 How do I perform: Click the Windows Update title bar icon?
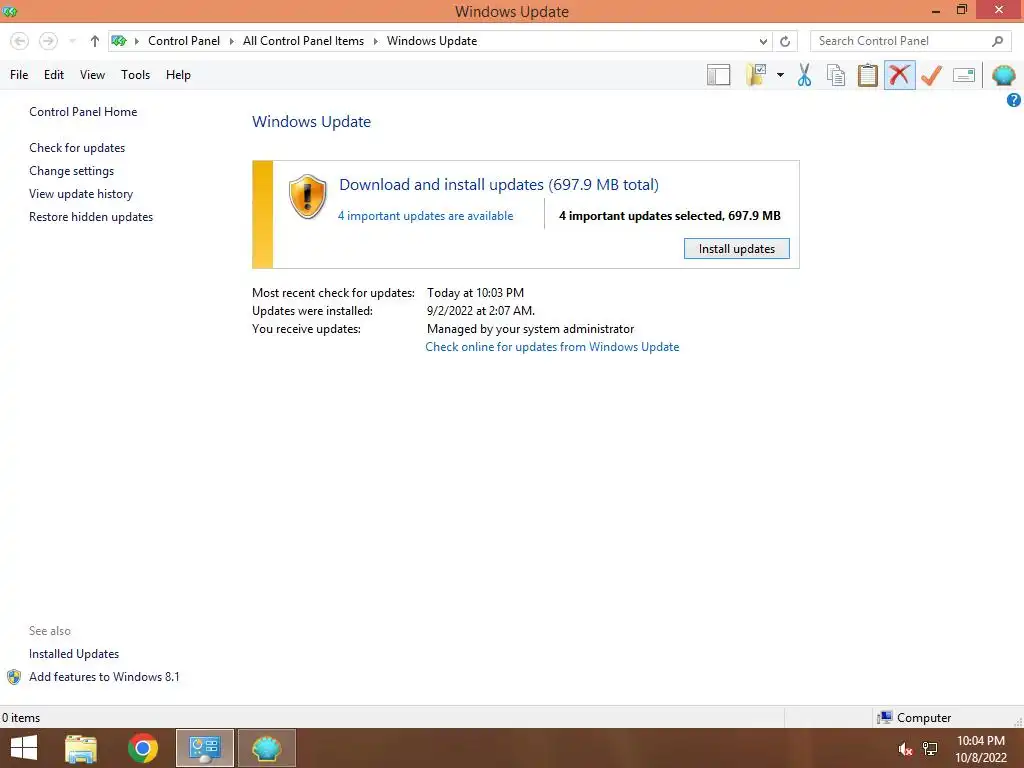click(x=10, y=11)
